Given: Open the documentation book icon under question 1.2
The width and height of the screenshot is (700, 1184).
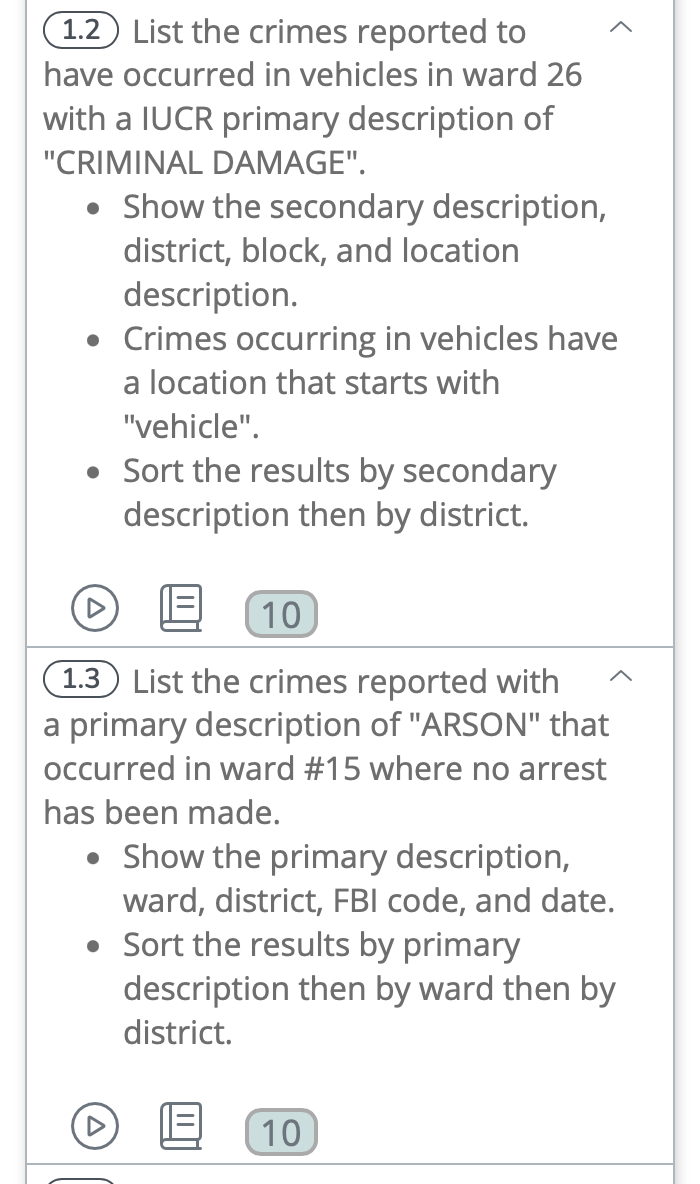Looking at the screenshot, I should tap(181, 608).
